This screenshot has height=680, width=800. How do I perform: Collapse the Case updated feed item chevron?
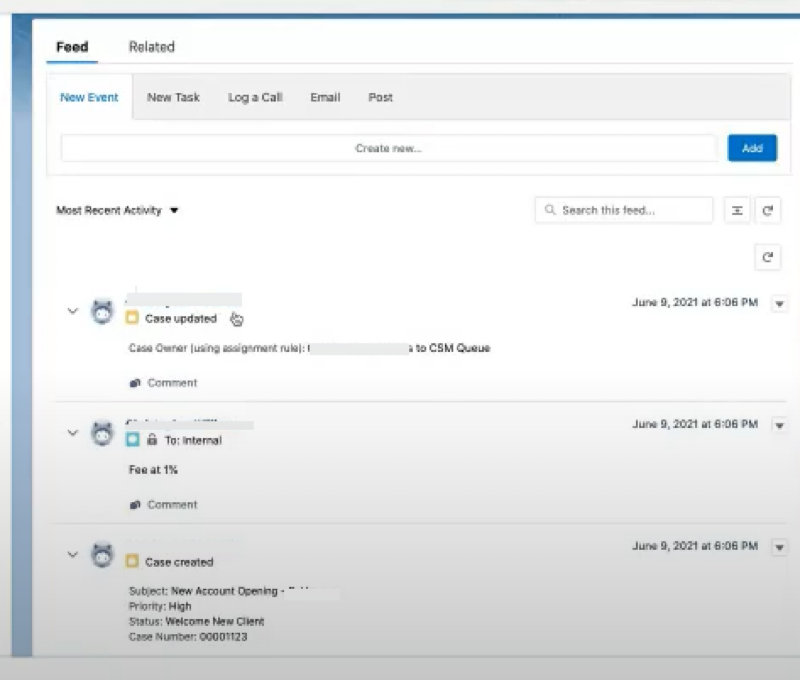72,311
